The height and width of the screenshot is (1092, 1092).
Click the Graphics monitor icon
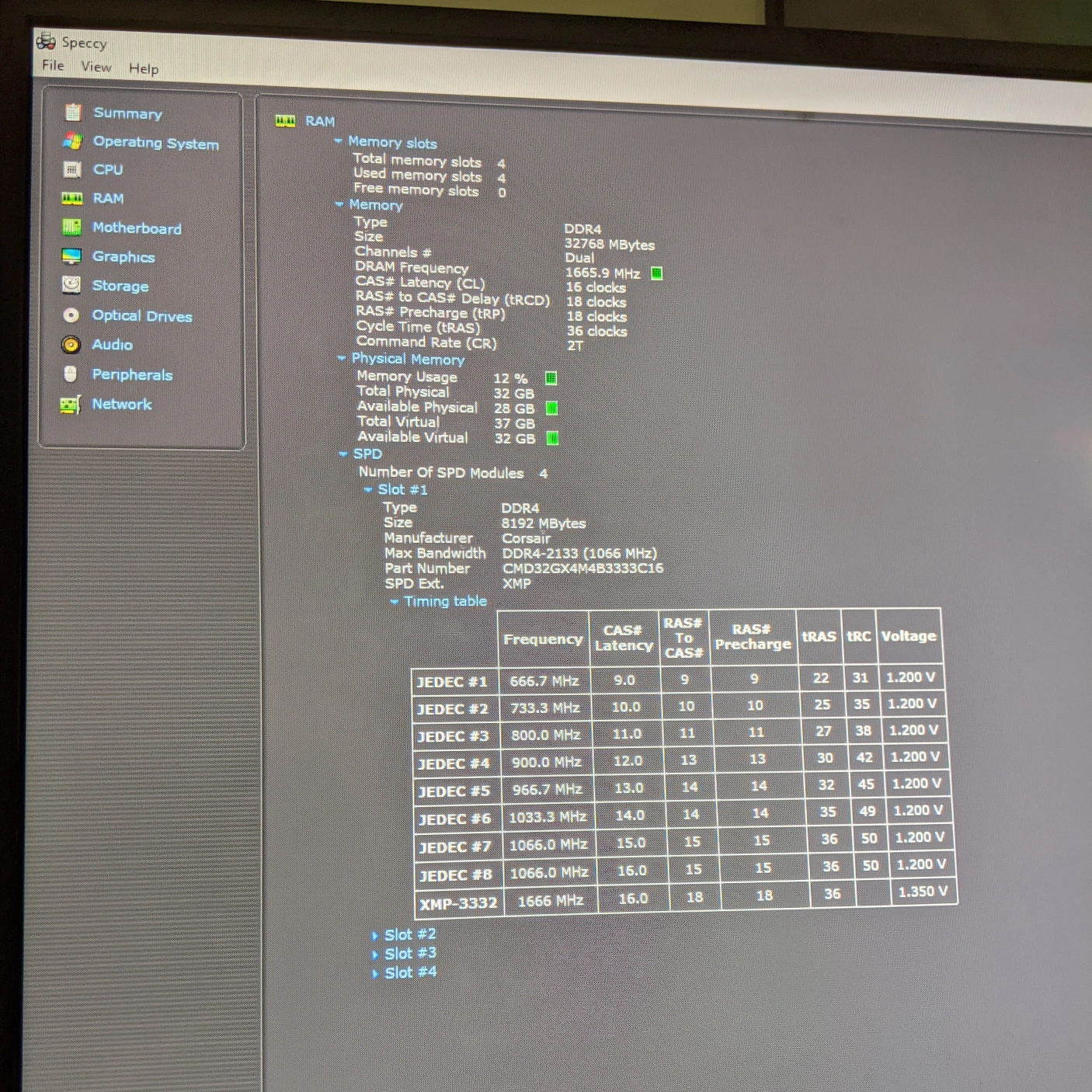[71, 256]
